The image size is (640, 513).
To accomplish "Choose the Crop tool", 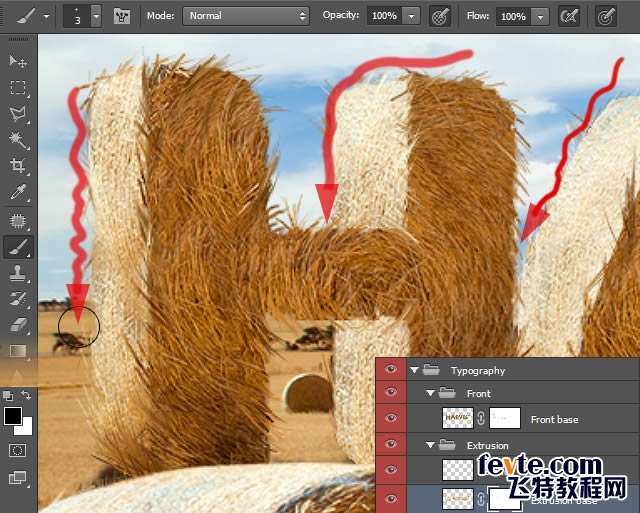I will coord(18,166).
